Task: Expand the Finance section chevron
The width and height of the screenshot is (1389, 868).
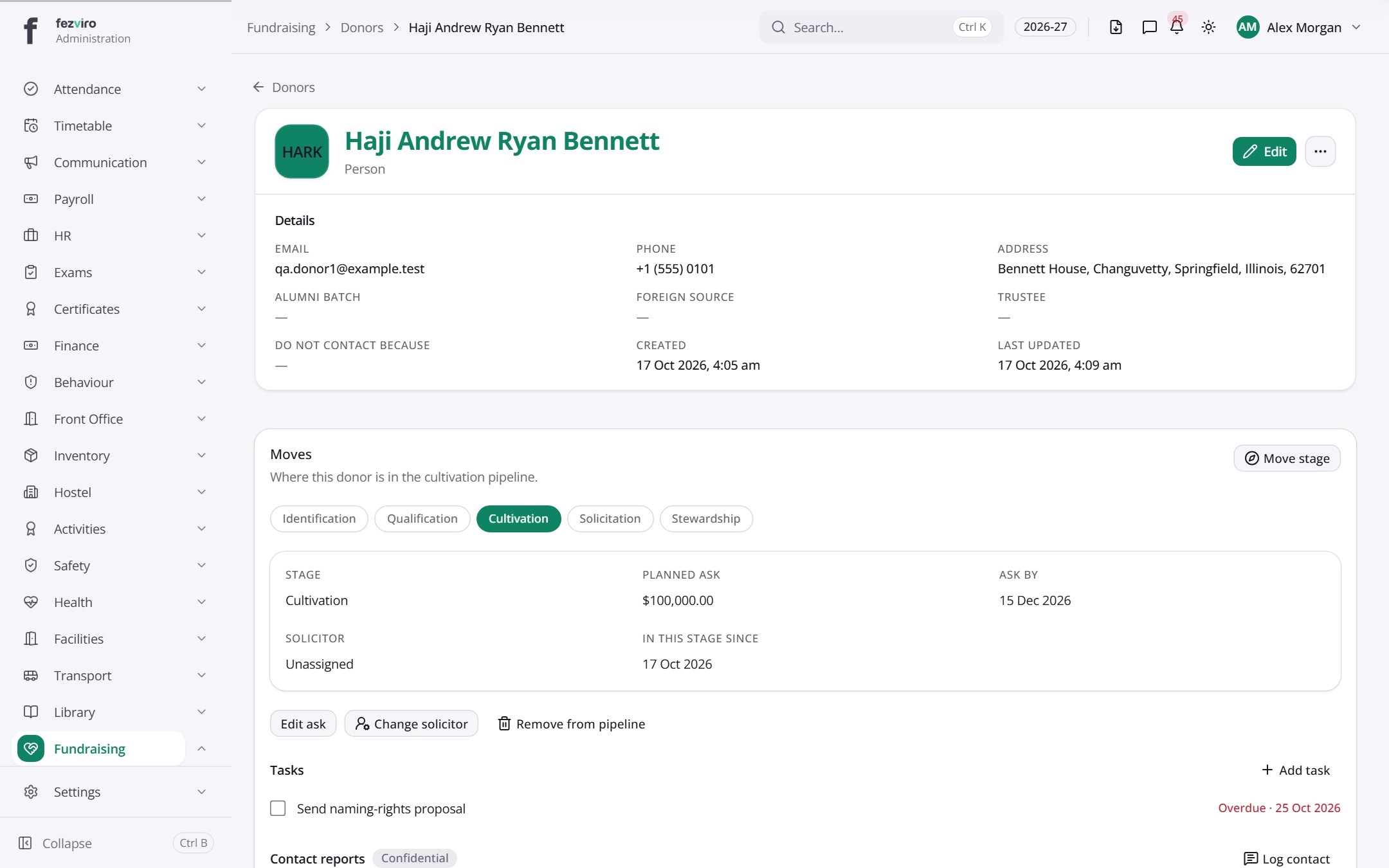Action: [x=201, y=345]
